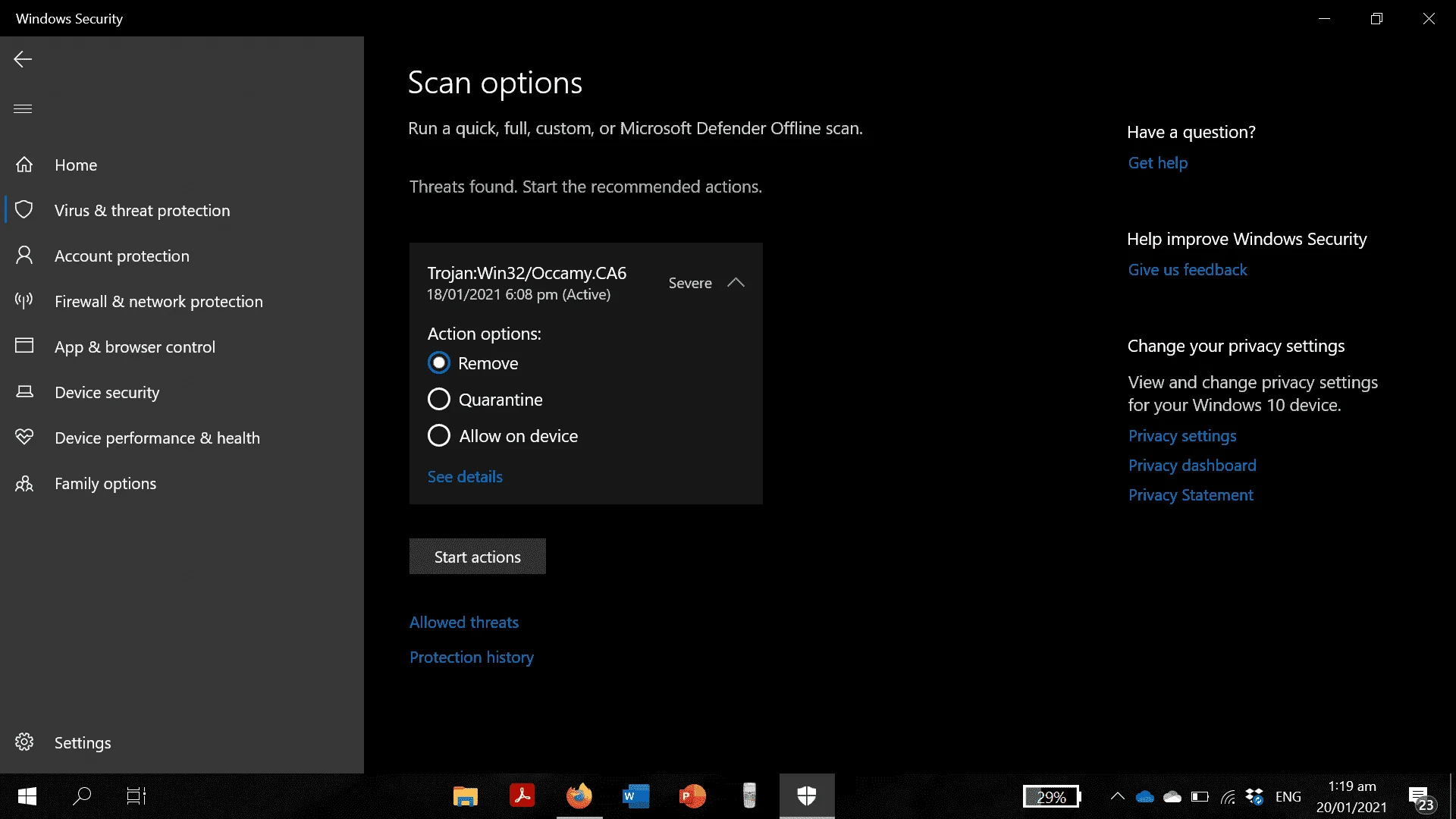The height and width of the screenshot is (819, 1456).
Task: Open Device security section
Action: [182, 392]
